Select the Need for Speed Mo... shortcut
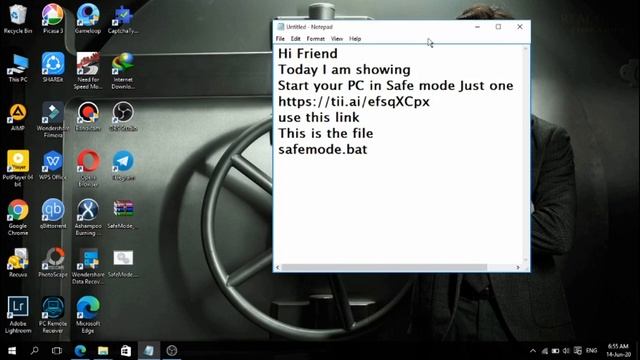The image size is (640, 360). click(88, 71)
